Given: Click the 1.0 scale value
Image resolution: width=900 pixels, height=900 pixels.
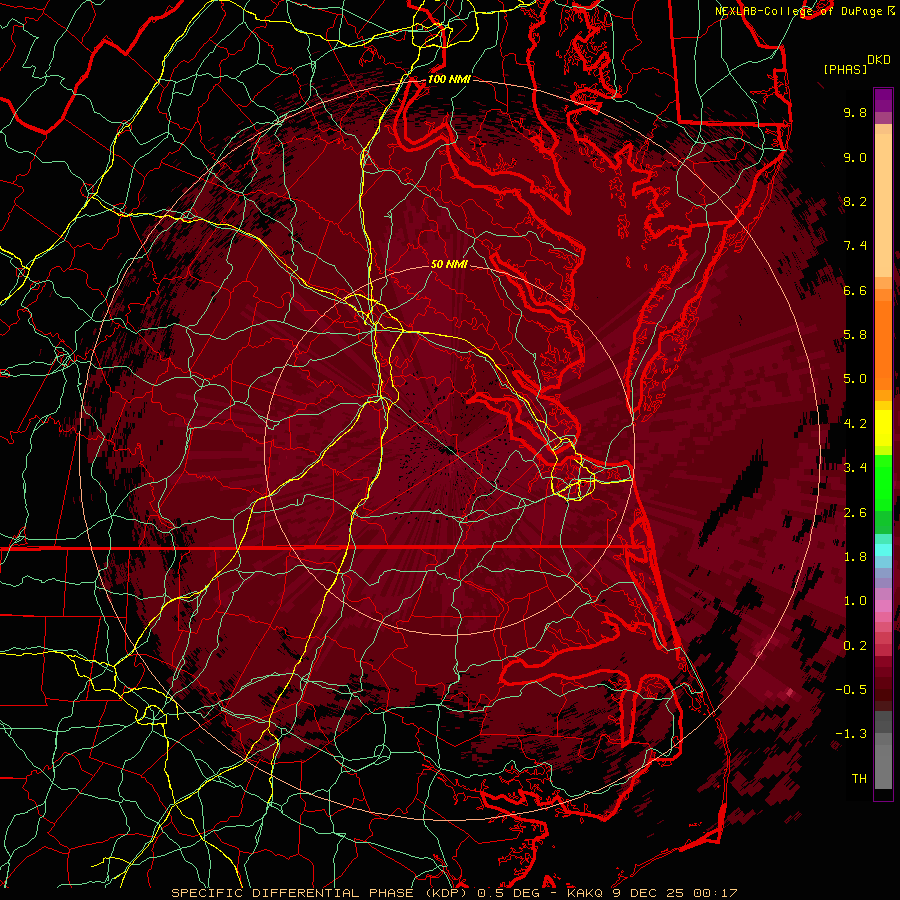Looking at the screenshot, I should [x=855, y=601].
